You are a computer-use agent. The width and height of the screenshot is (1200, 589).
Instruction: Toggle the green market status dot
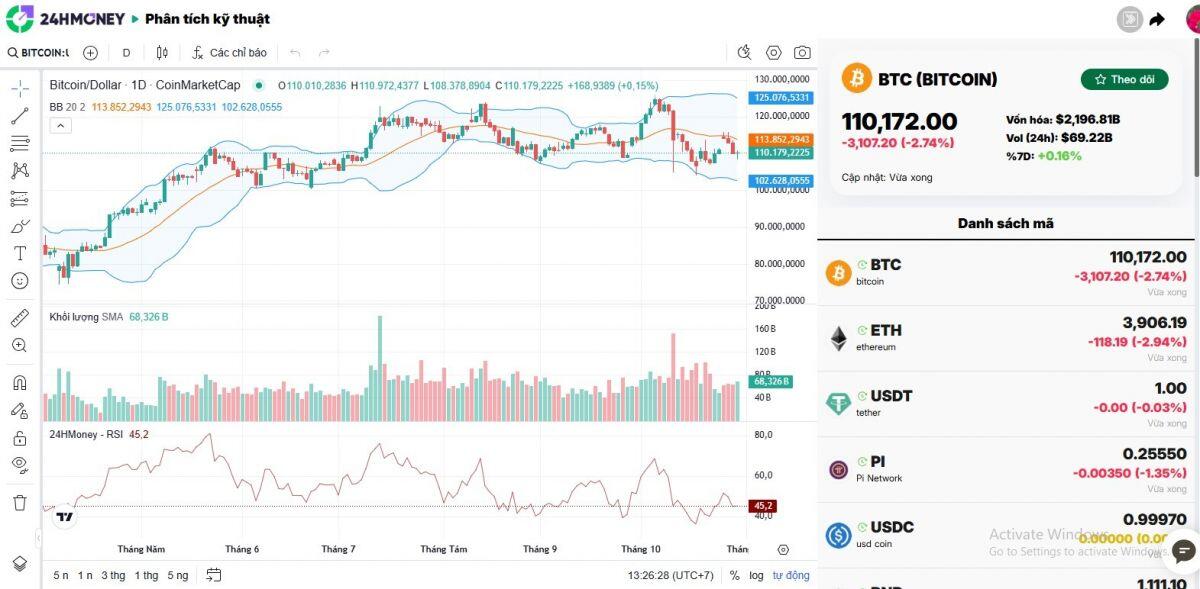coord(259,85)
